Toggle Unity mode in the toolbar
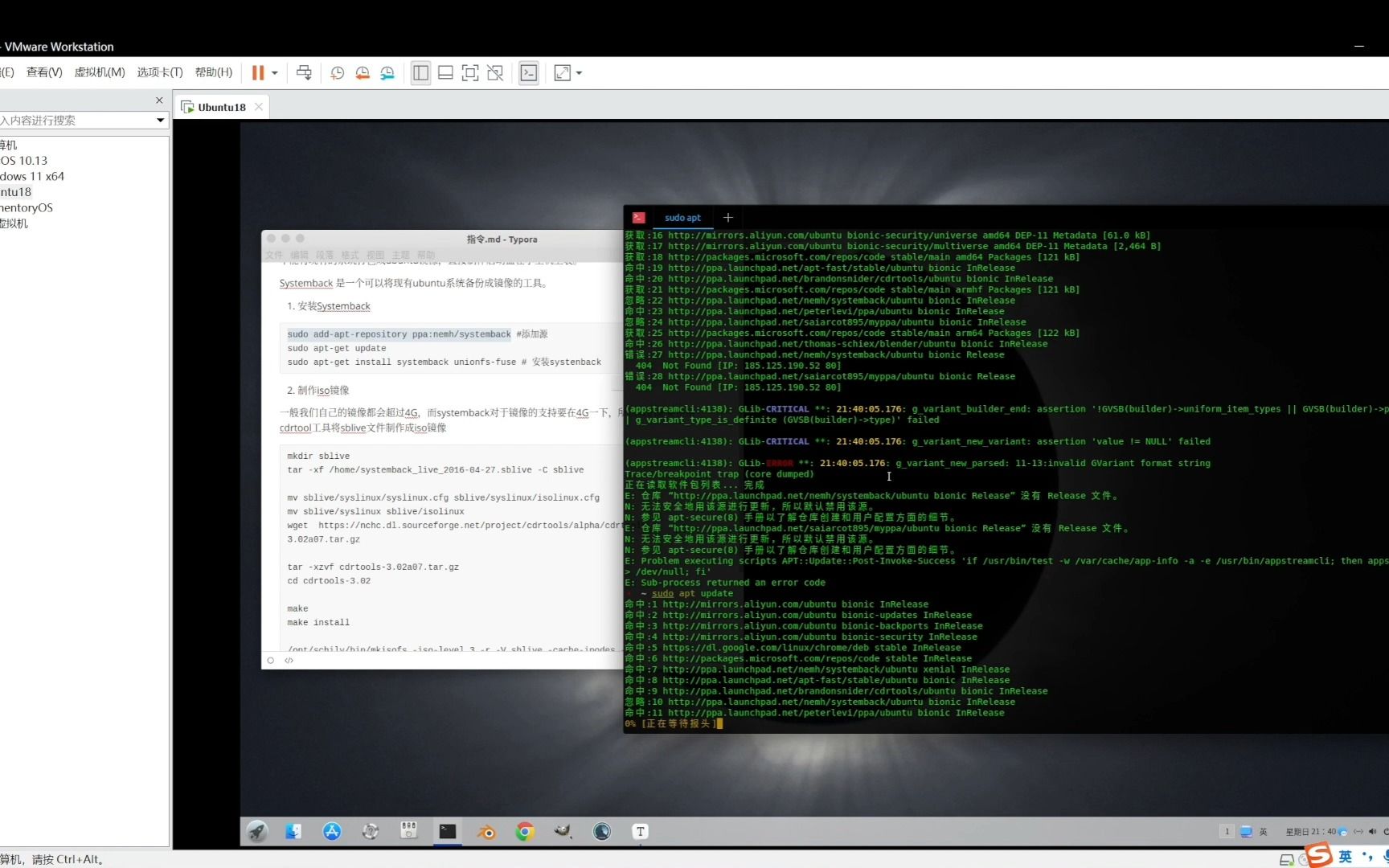Viewport: 1389px width, 868px height. (x=495, y=73)
